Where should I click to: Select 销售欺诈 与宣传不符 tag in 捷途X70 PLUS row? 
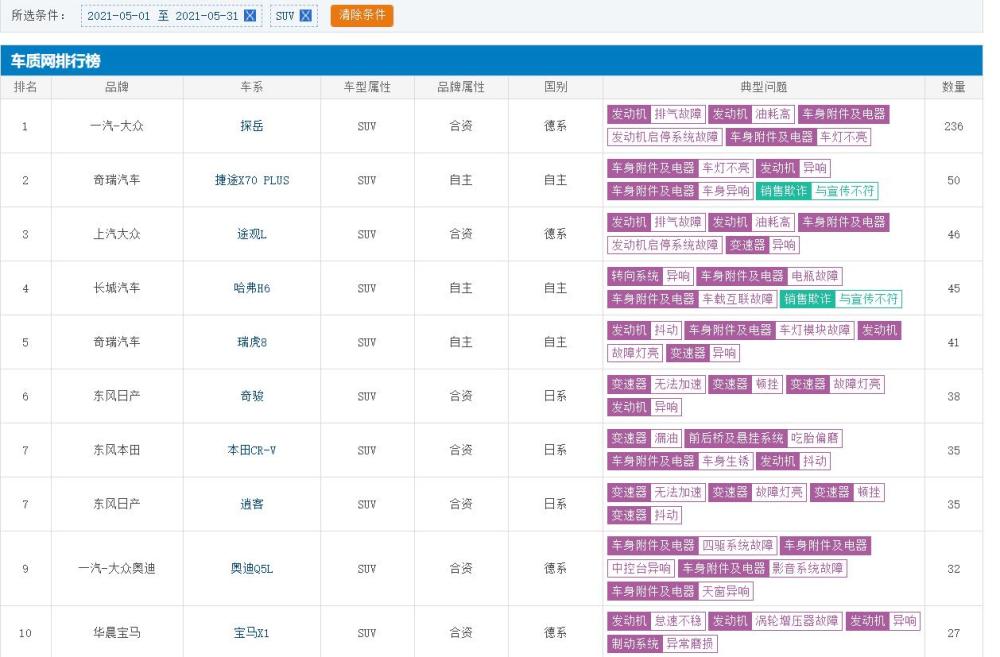click(x=817, y=191)
